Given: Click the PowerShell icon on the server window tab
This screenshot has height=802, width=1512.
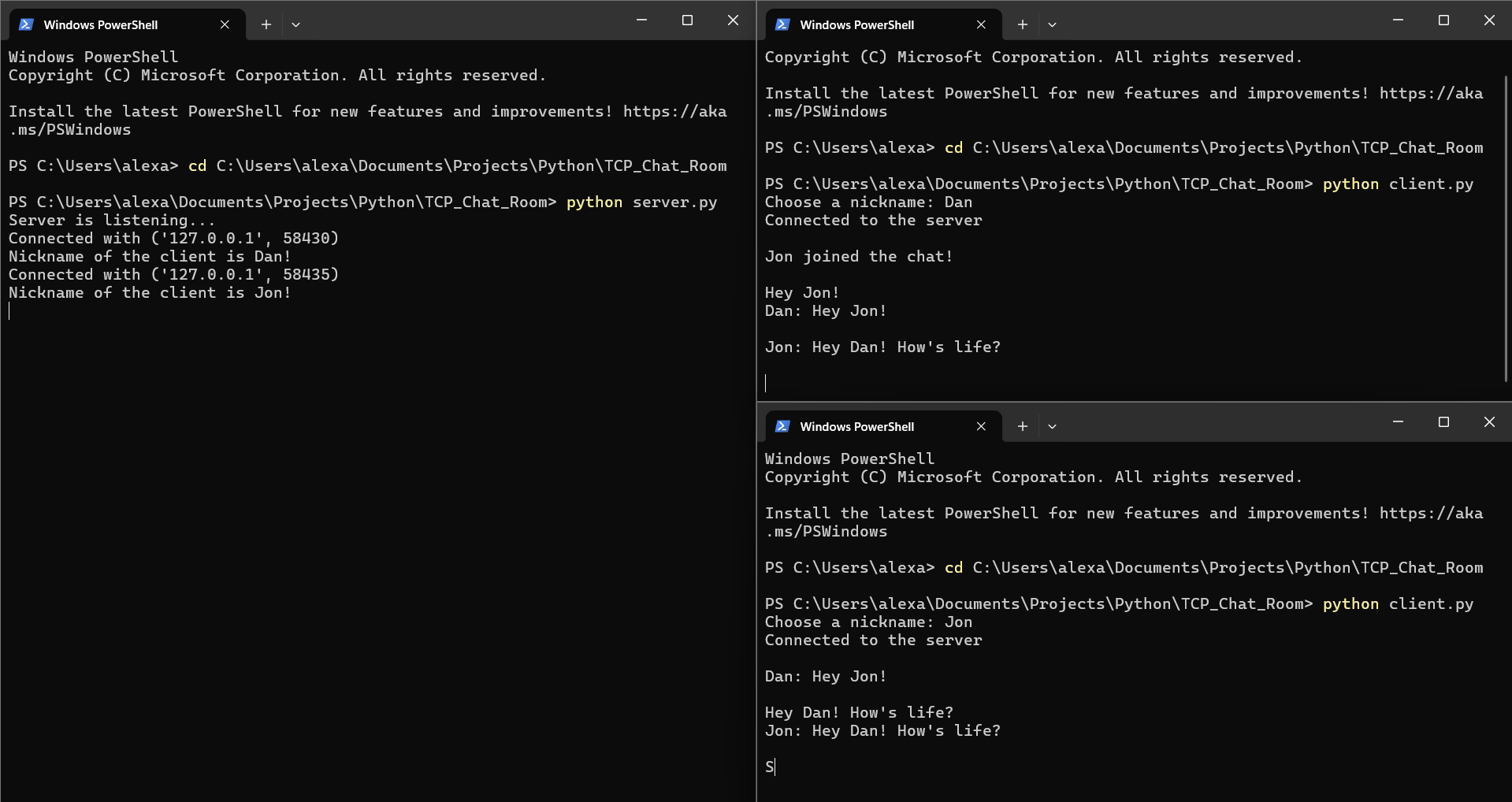Looking at the screenshot, I should (x=26, y=24).
